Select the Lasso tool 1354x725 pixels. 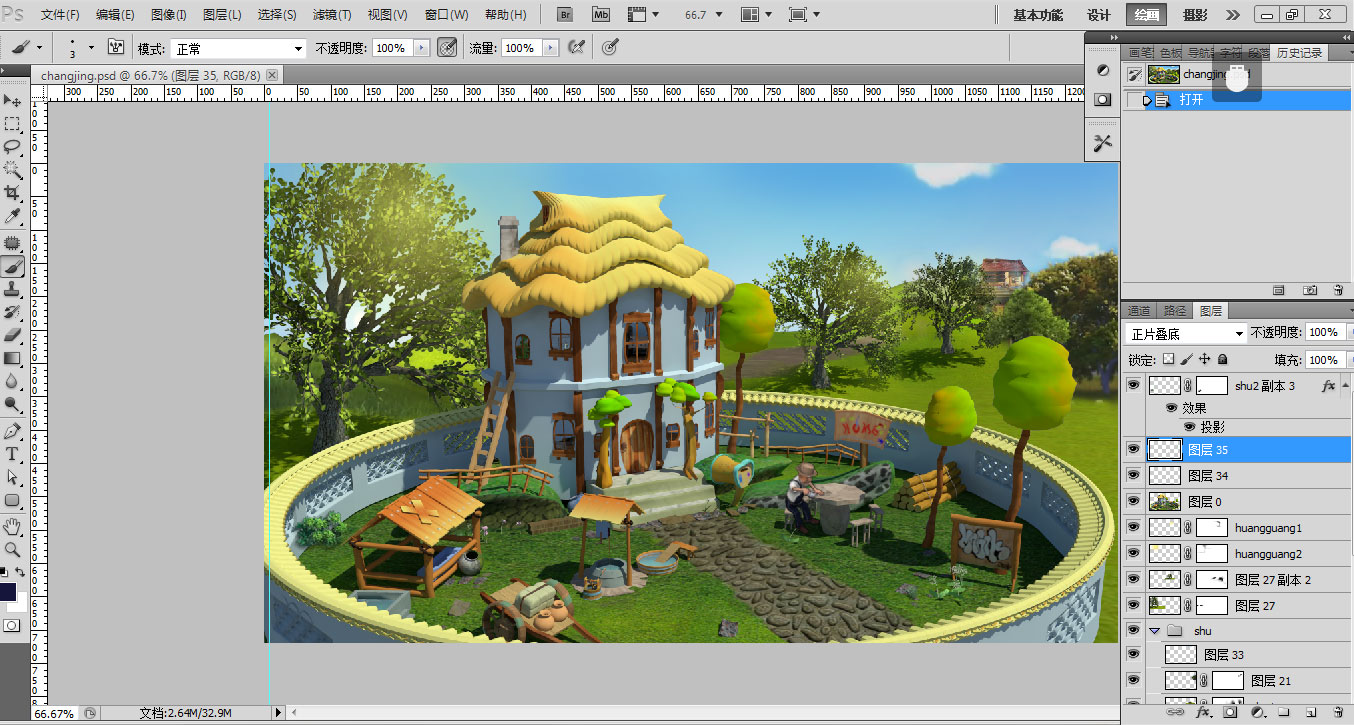point(12,147)
